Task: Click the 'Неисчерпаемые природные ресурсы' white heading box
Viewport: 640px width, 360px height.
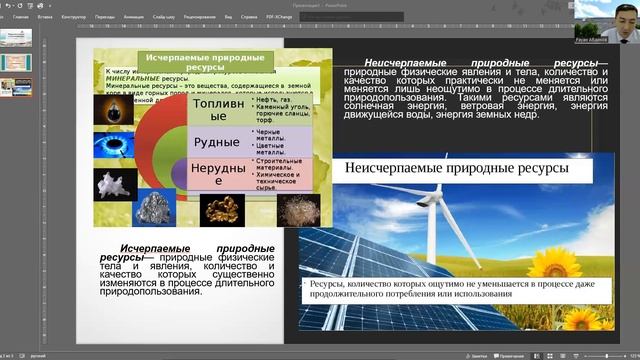Action: [x=462, y=171]
